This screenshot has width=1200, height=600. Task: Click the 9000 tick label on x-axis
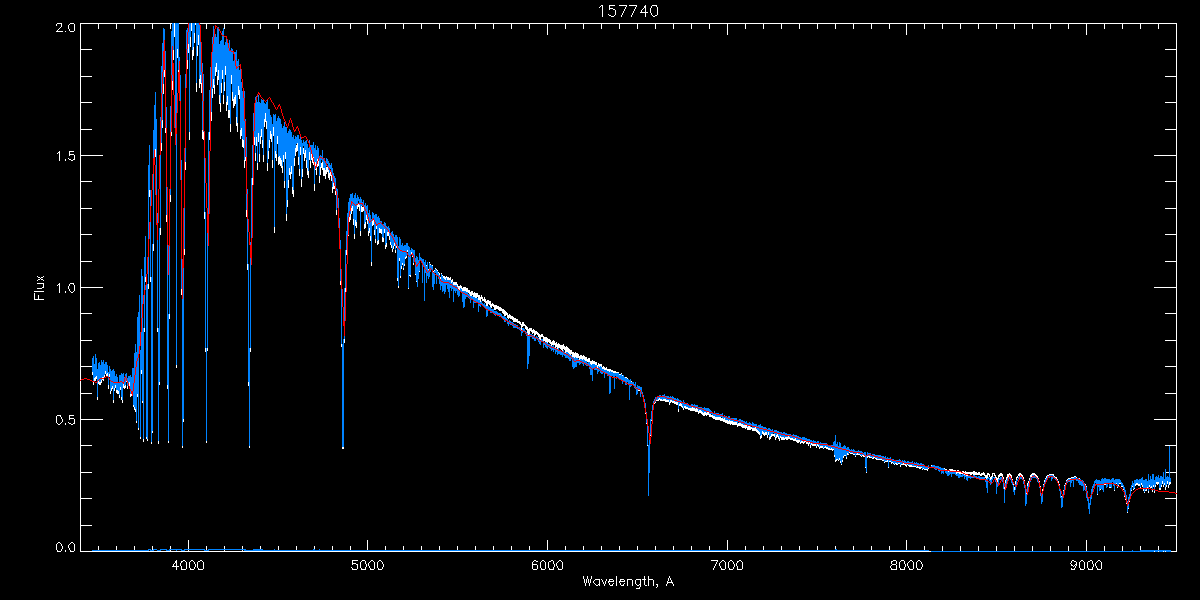(1086, 566)
